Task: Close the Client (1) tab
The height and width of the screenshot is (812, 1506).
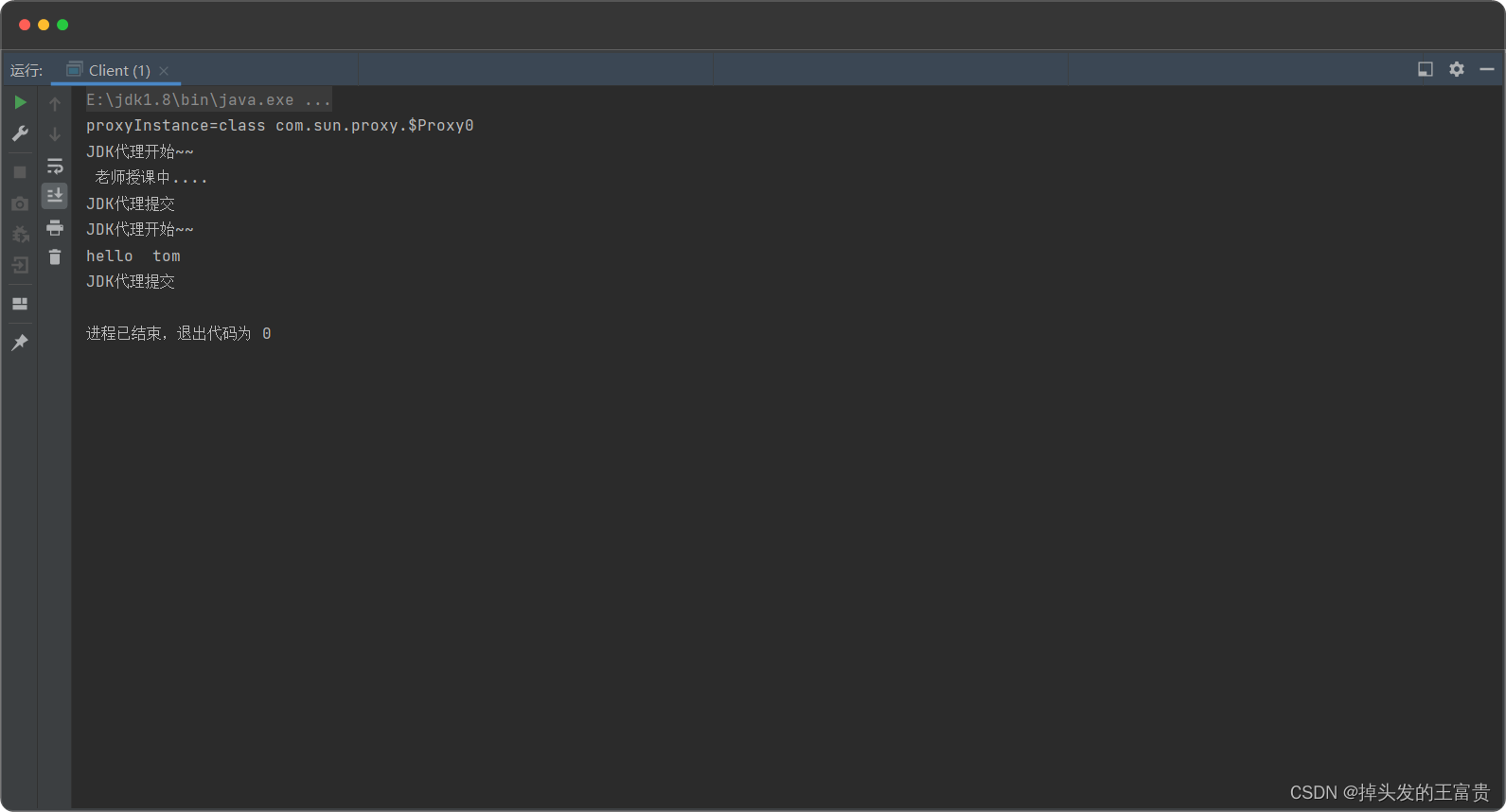Action: tap(164, 71)
